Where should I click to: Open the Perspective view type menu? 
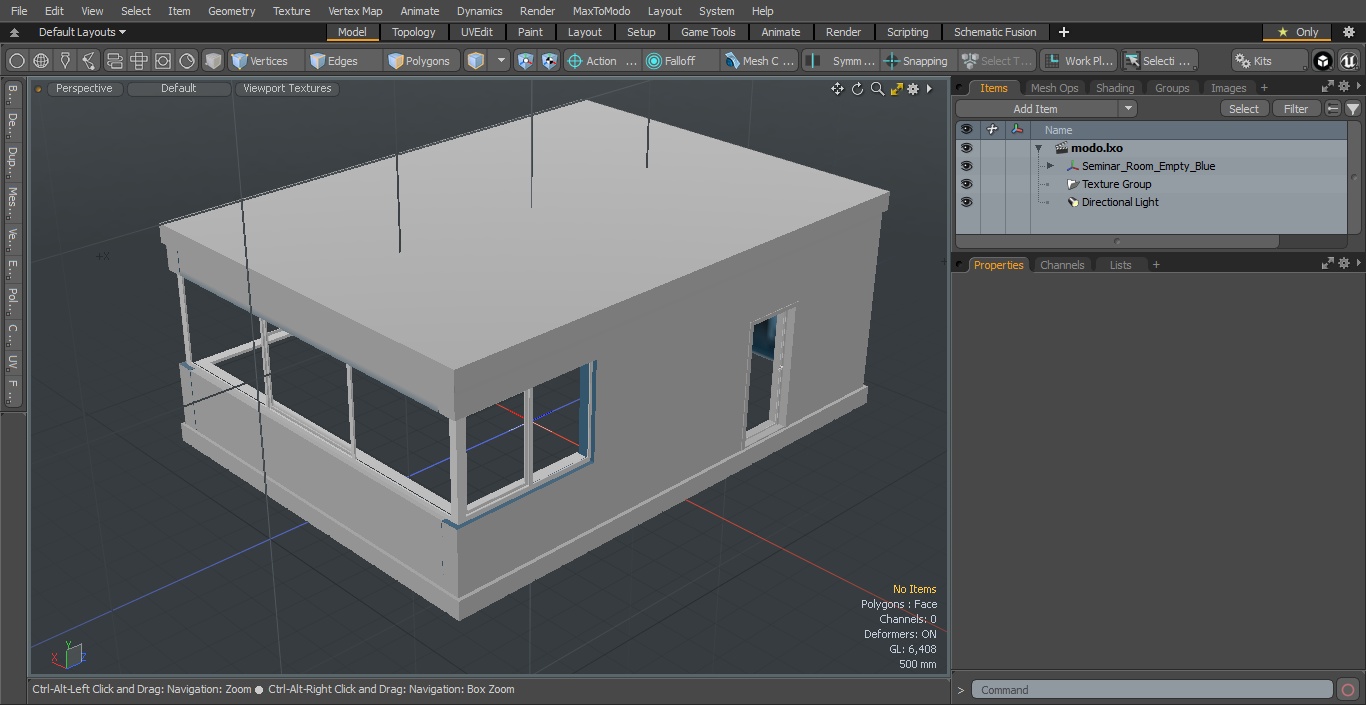tap(84, 89)
